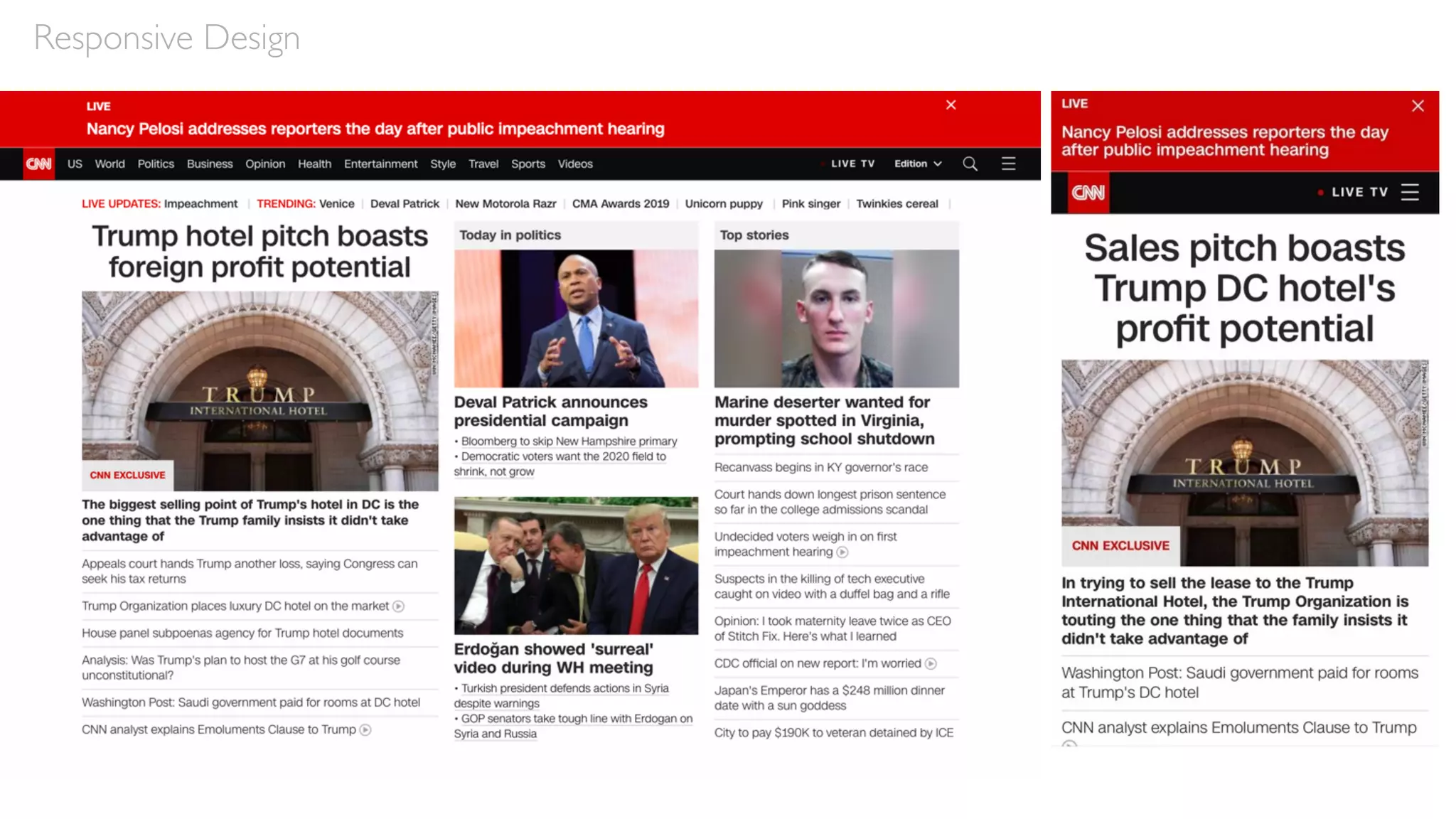Click 'Twinkies cereal' trending link

(897, 204)
